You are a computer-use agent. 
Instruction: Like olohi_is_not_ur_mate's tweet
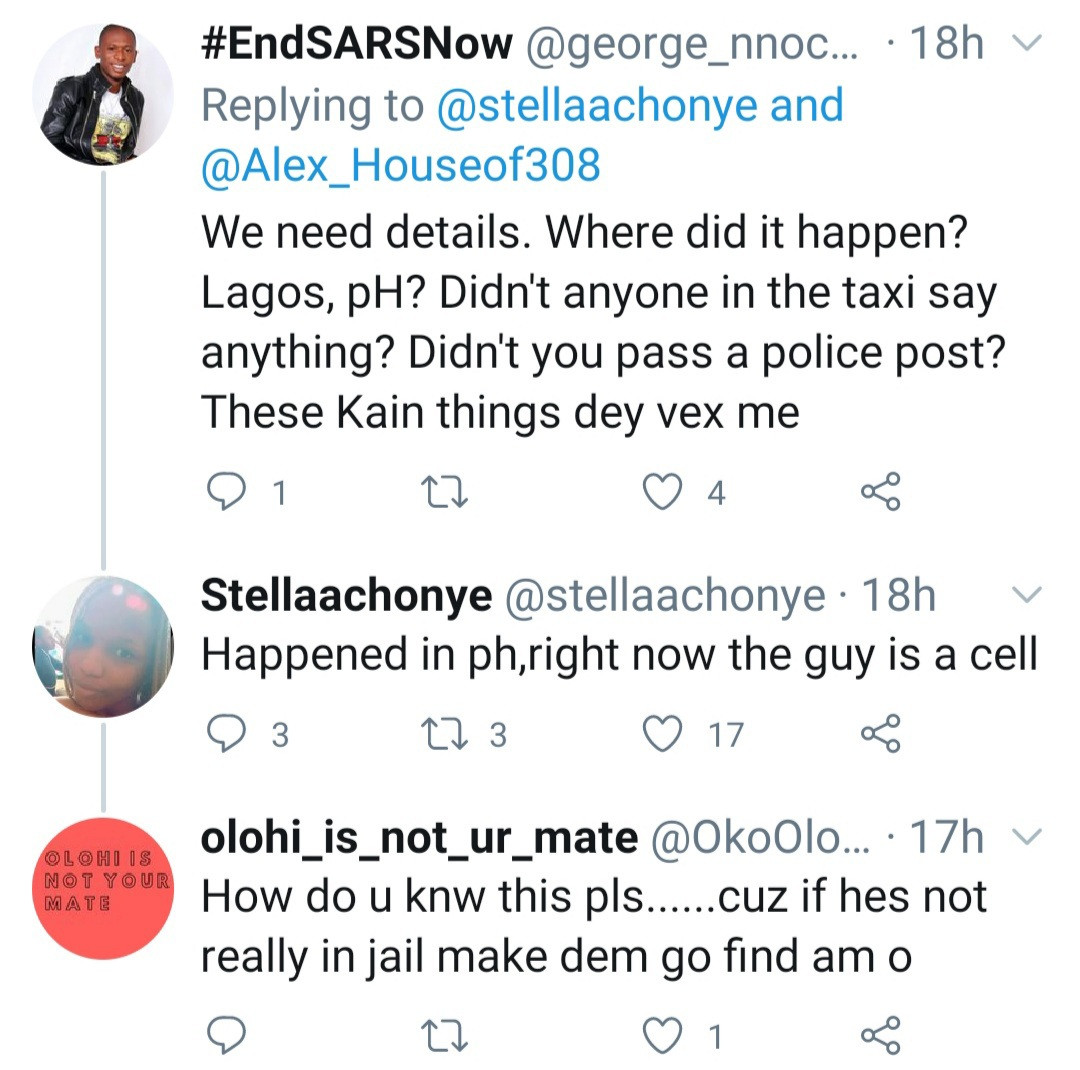point(661,1036)
